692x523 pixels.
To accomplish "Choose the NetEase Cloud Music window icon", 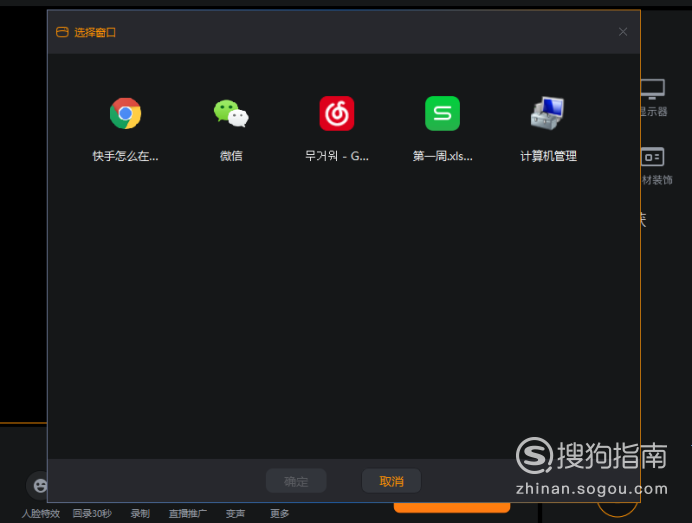I will [x=337, y=113].
